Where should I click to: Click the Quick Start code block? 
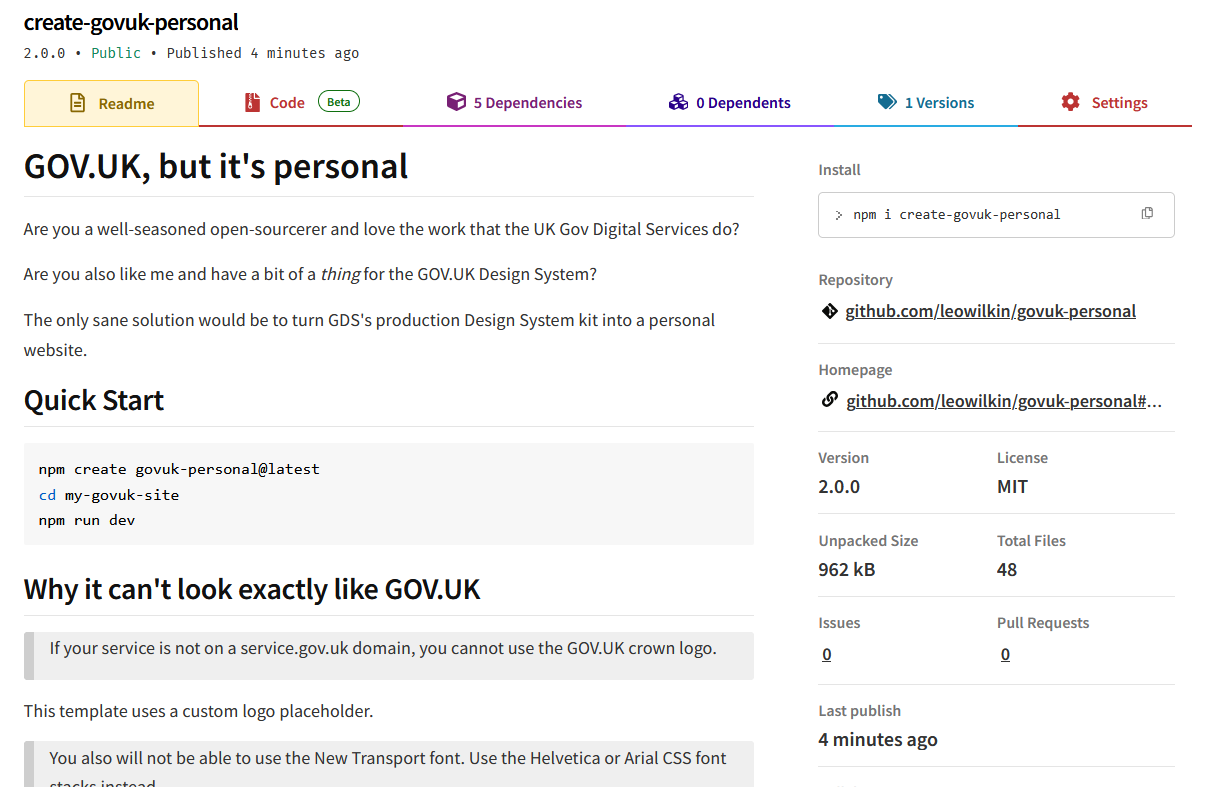pos(389,494)
